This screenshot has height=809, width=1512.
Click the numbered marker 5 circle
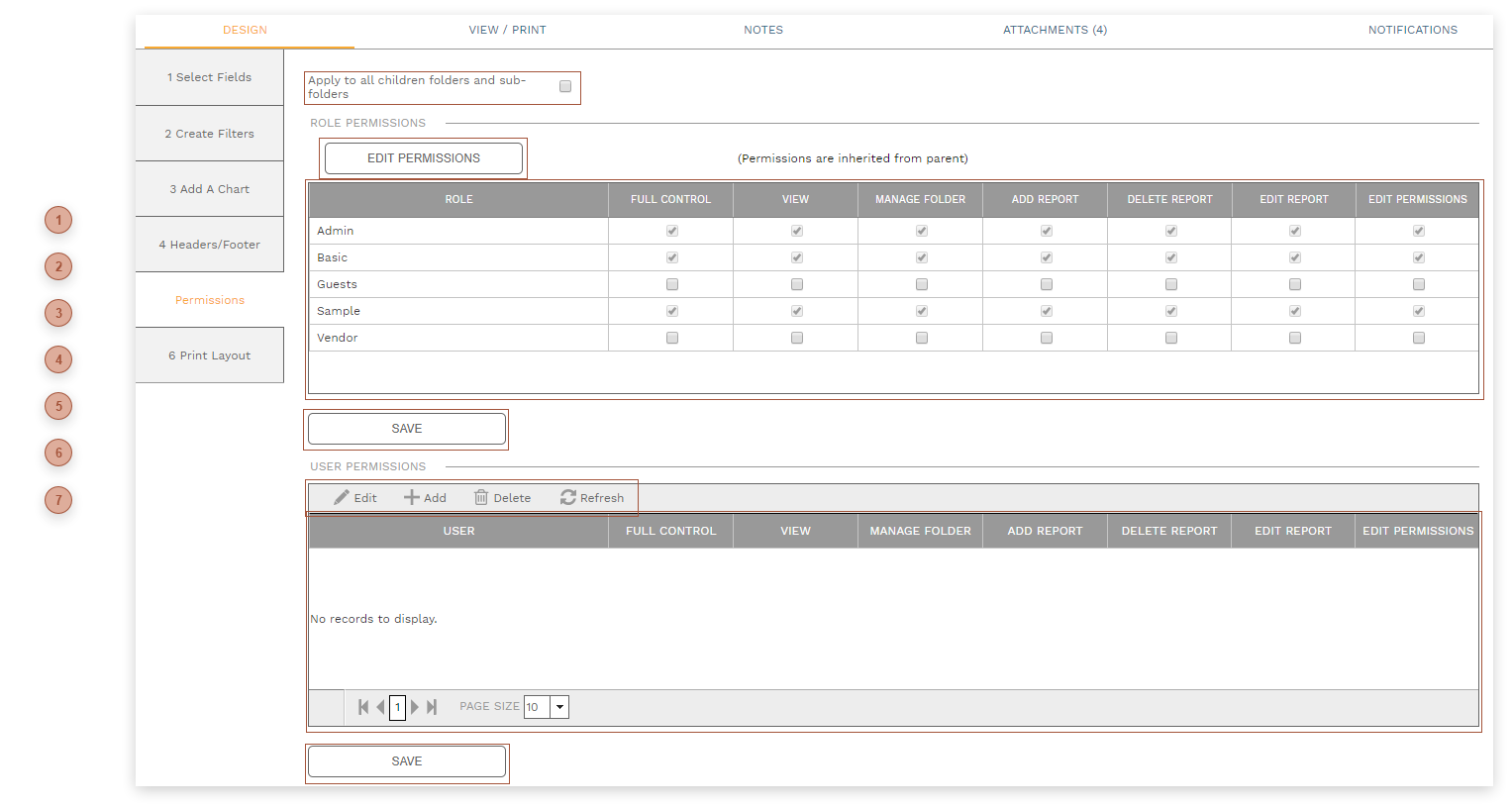point(58,406)
